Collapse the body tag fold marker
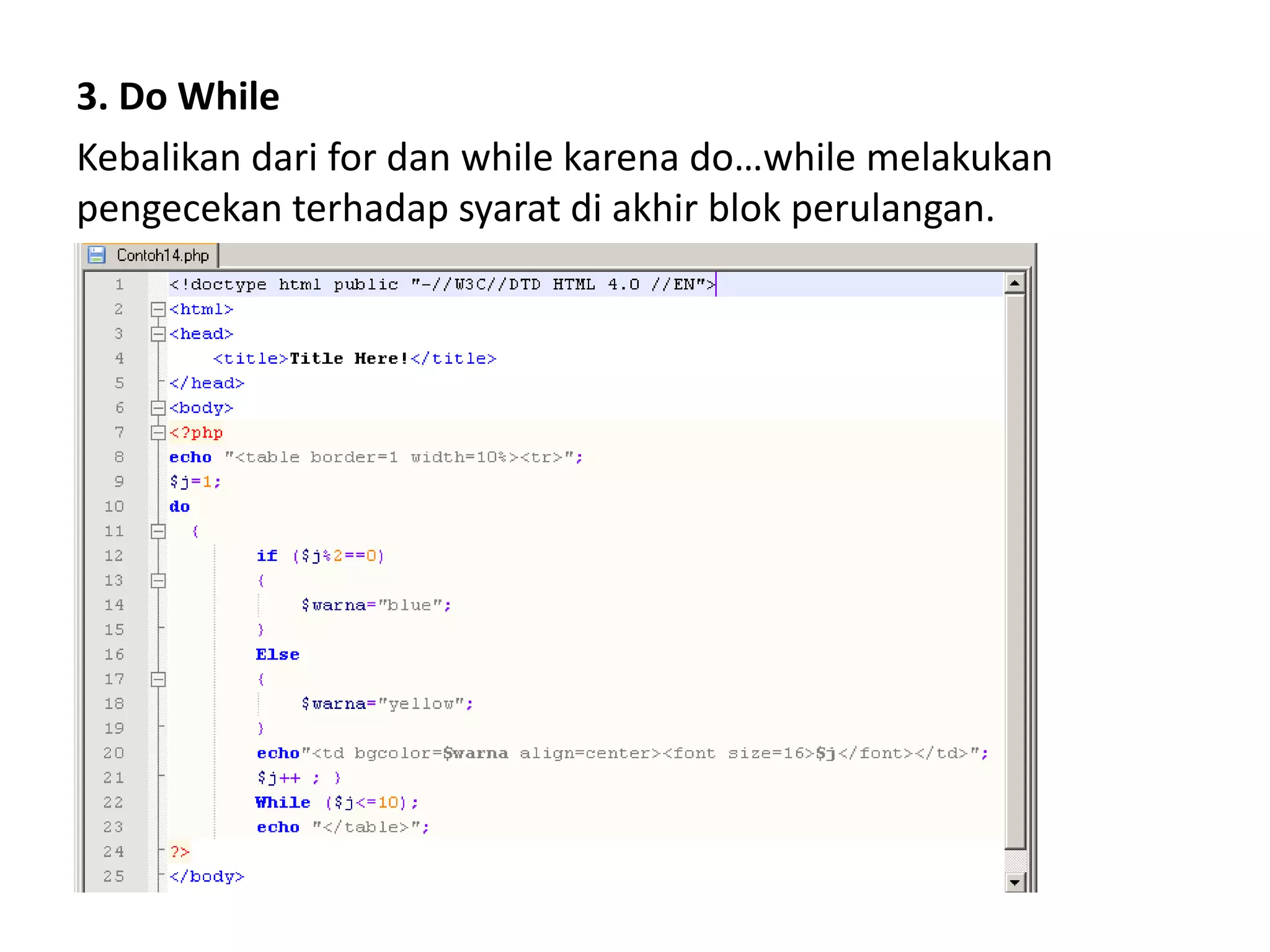 point(158,408)
